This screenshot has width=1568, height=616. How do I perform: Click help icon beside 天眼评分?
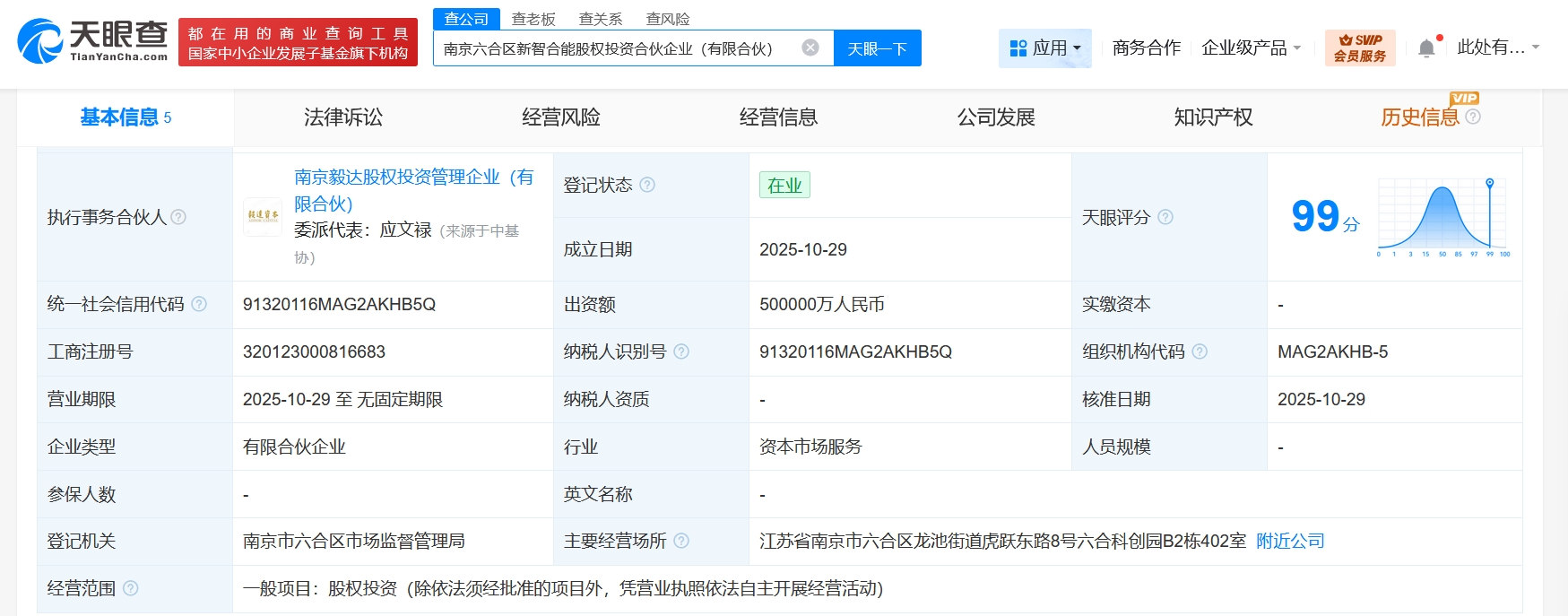pos(1165,217)
